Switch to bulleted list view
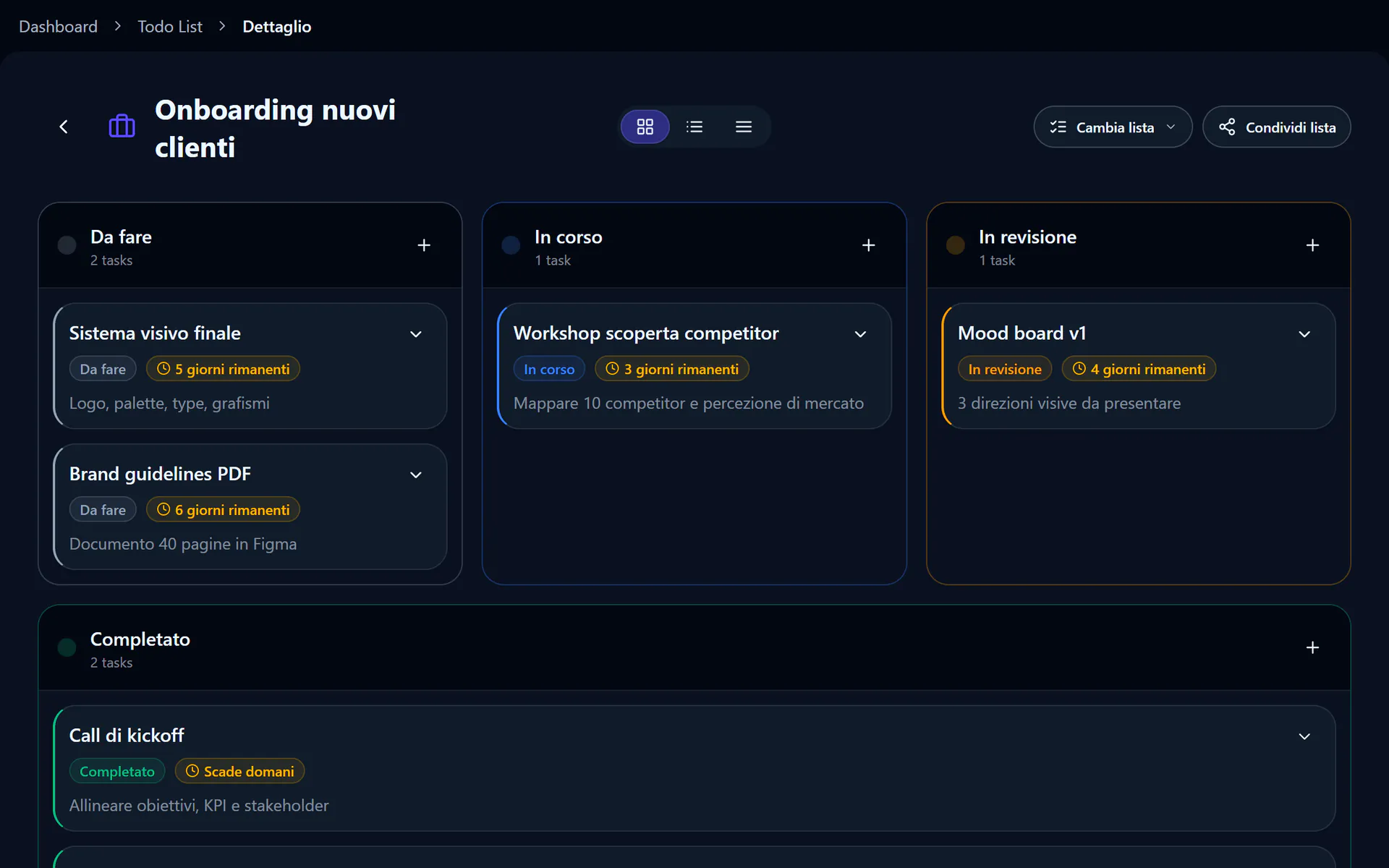1389x868 pixels. 694,127
